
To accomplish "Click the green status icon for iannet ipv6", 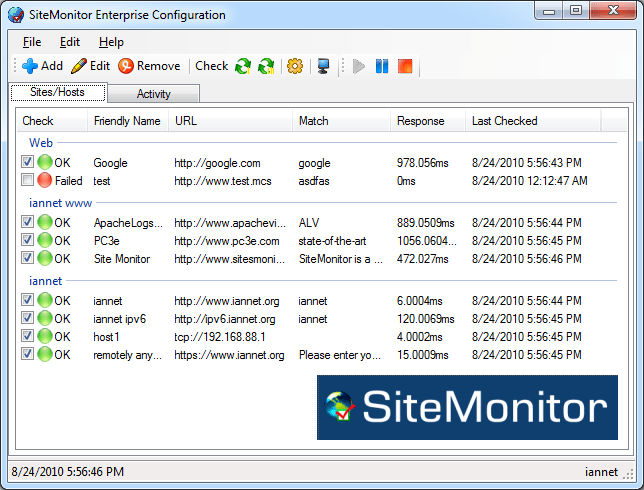I will tap(45, 318).
